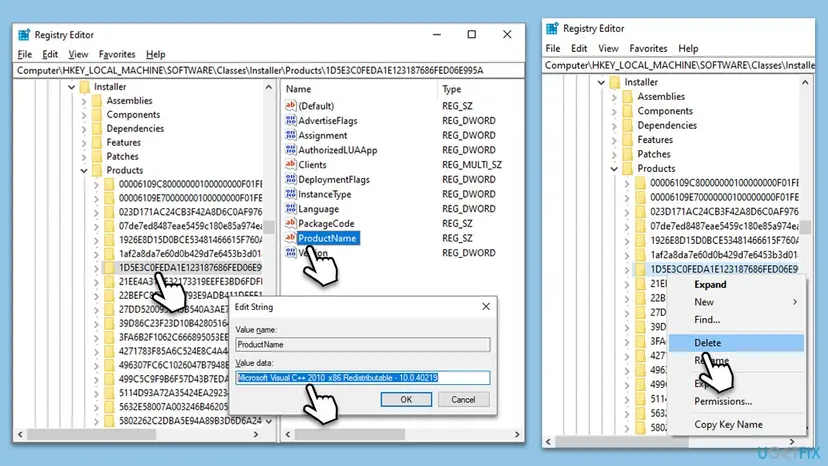Click the Language DWORD icon
This screenshot has height=466, width=828.
click(x=290, y=209)
